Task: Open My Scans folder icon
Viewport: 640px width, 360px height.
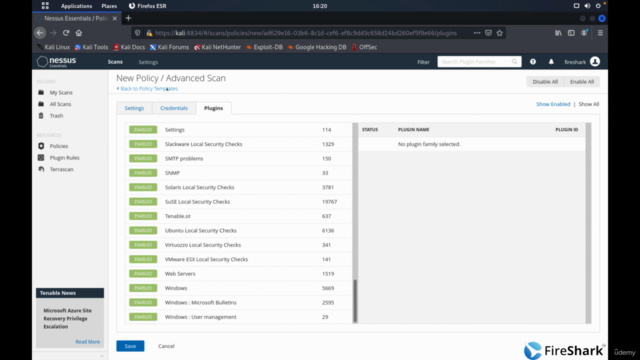Action: 41,93
